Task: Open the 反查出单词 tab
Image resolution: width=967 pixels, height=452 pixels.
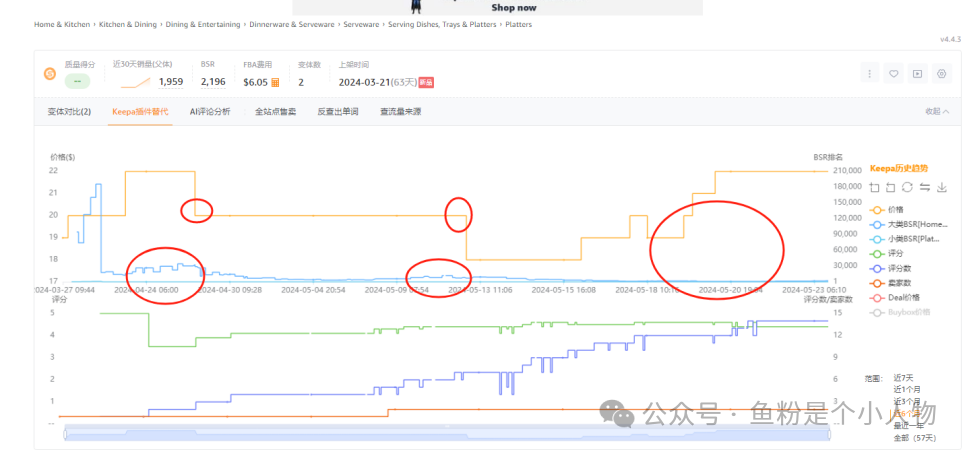Action: click(338, 112)
